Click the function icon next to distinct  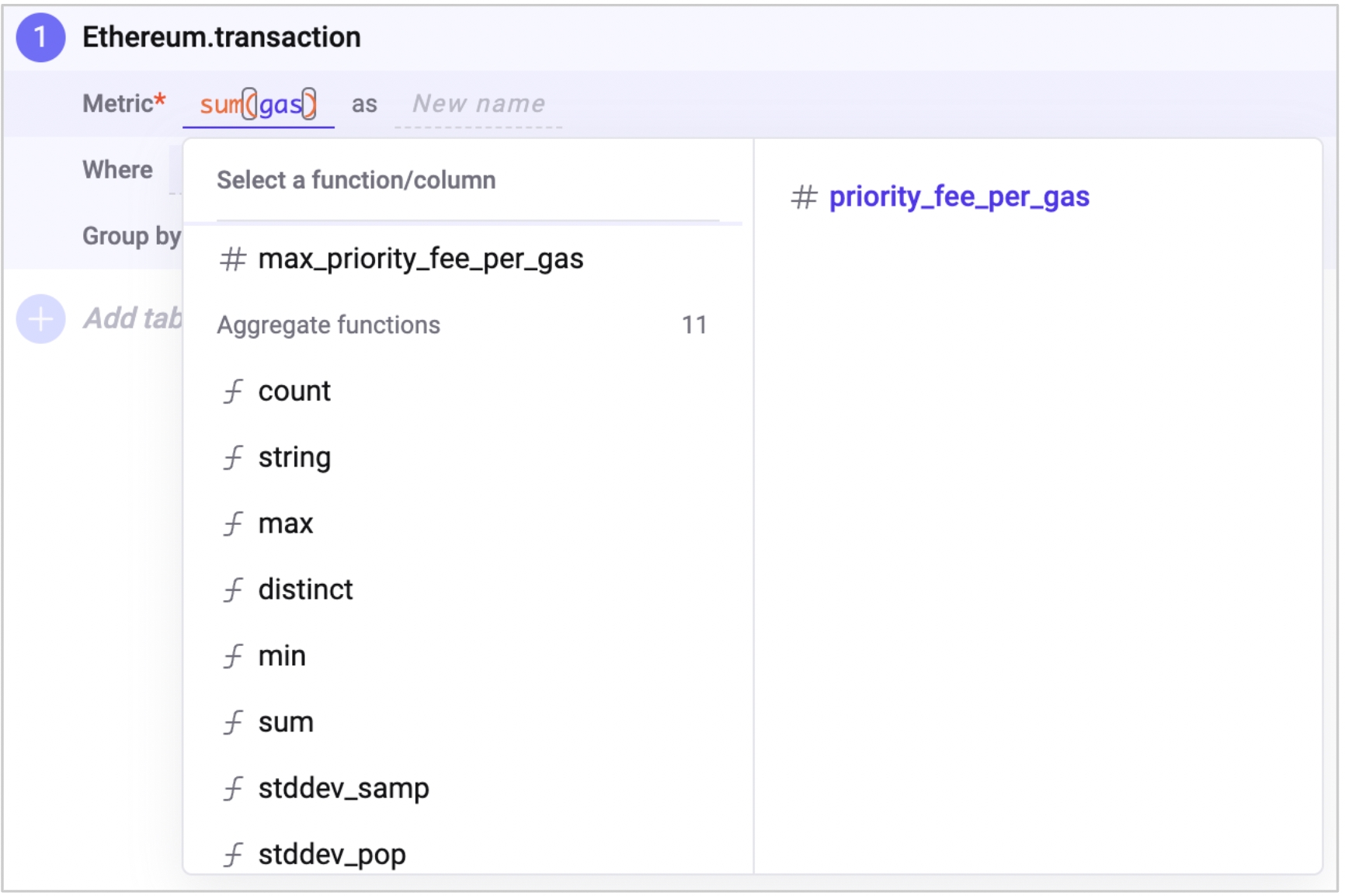[233, 590]
